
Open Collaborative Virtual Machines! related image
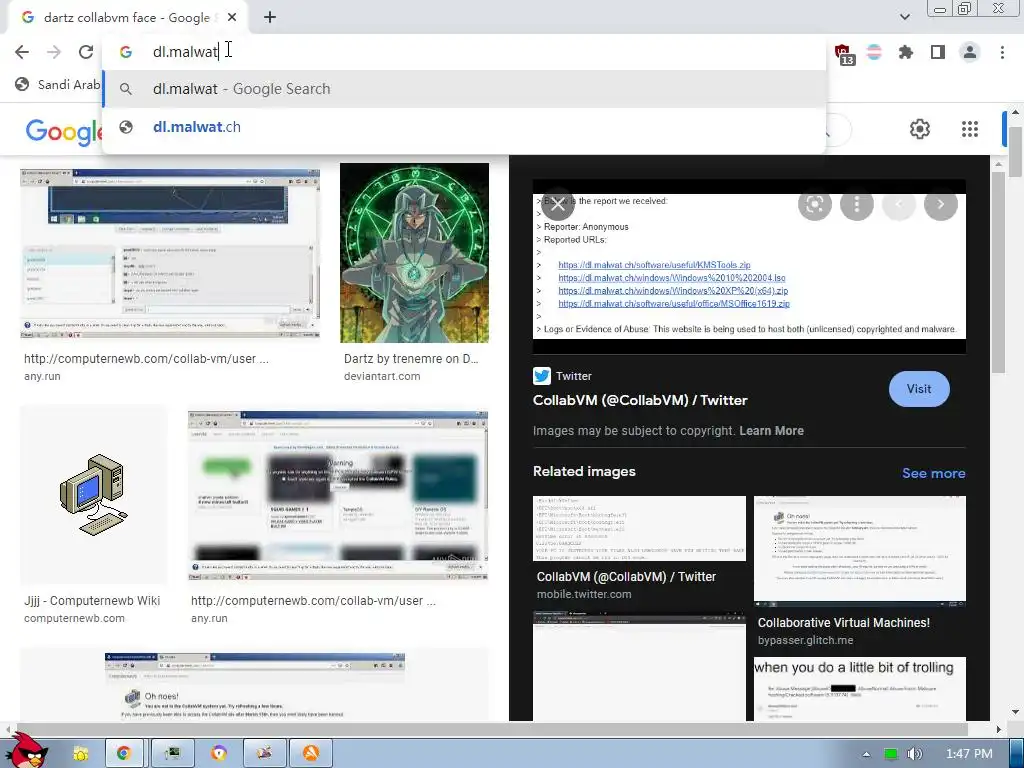point(859,549)
